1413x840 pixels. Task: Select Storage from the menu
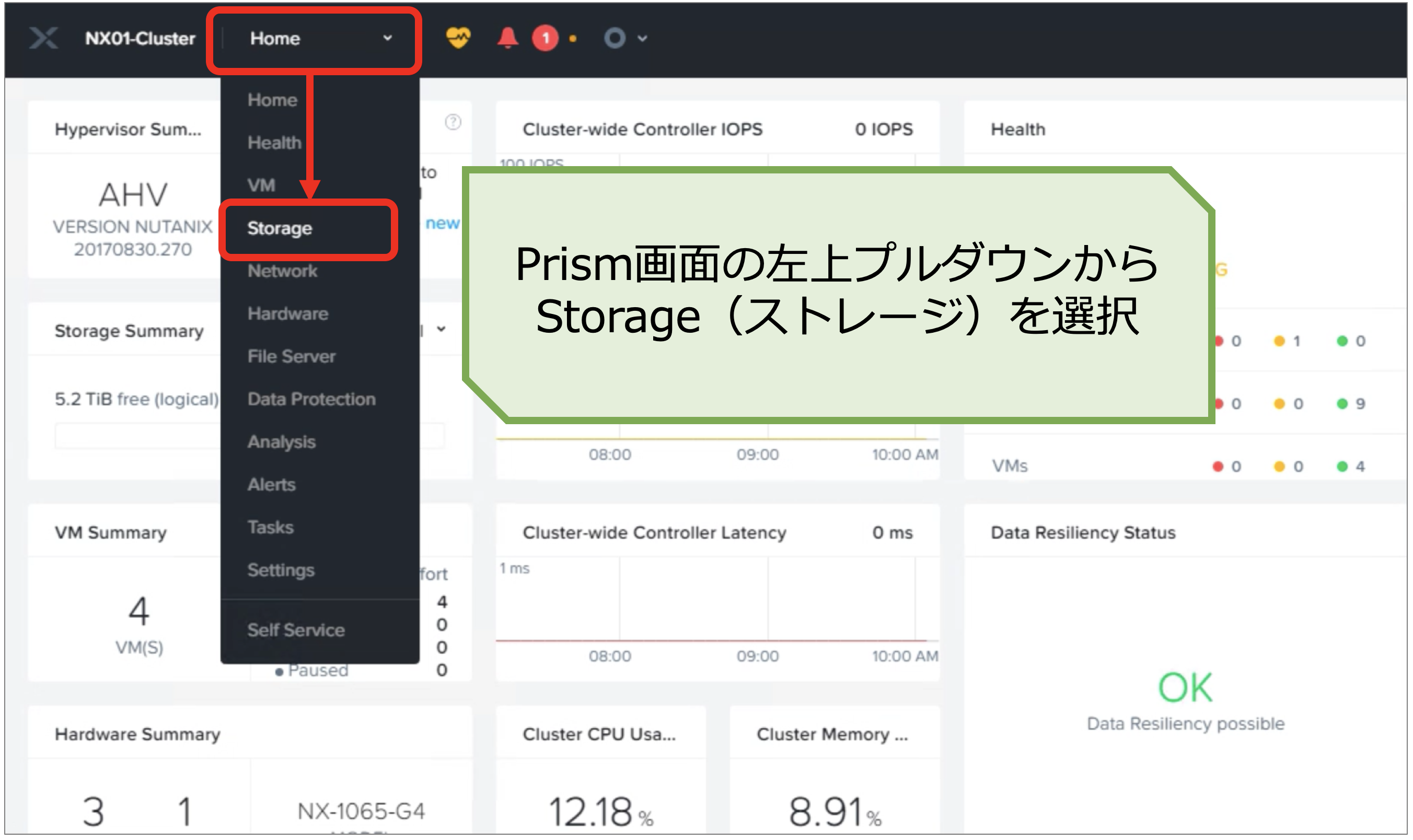pyautogui.click(x=280, y=229)
